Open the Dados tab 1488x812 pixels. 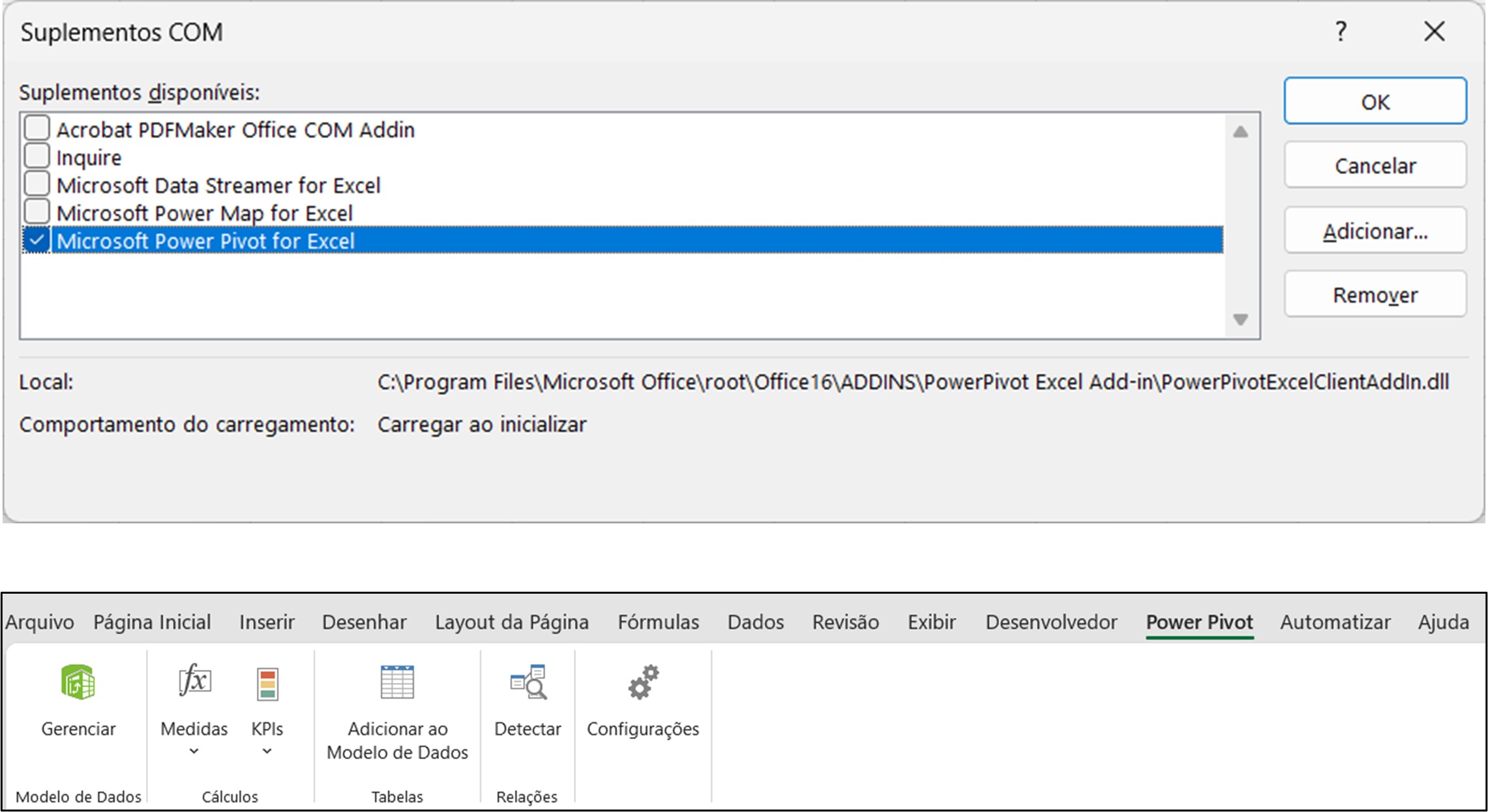(756, 622)
